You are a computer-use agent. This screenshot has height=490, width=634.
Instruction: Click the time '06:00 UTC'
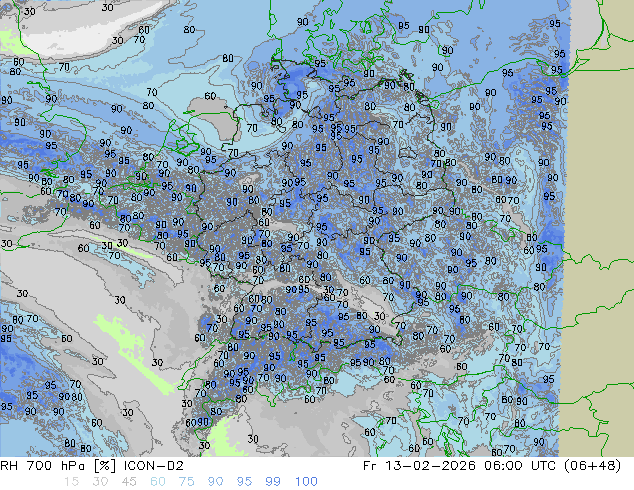pyautogui.click(x=520, y=466)
